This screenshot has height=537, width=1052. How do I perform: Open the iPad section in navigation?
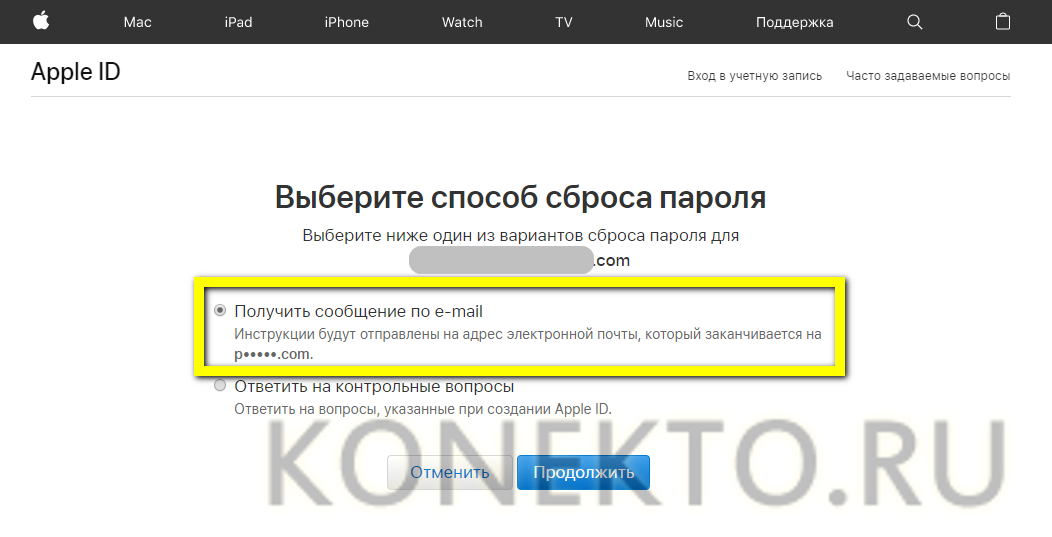point(238,22)
